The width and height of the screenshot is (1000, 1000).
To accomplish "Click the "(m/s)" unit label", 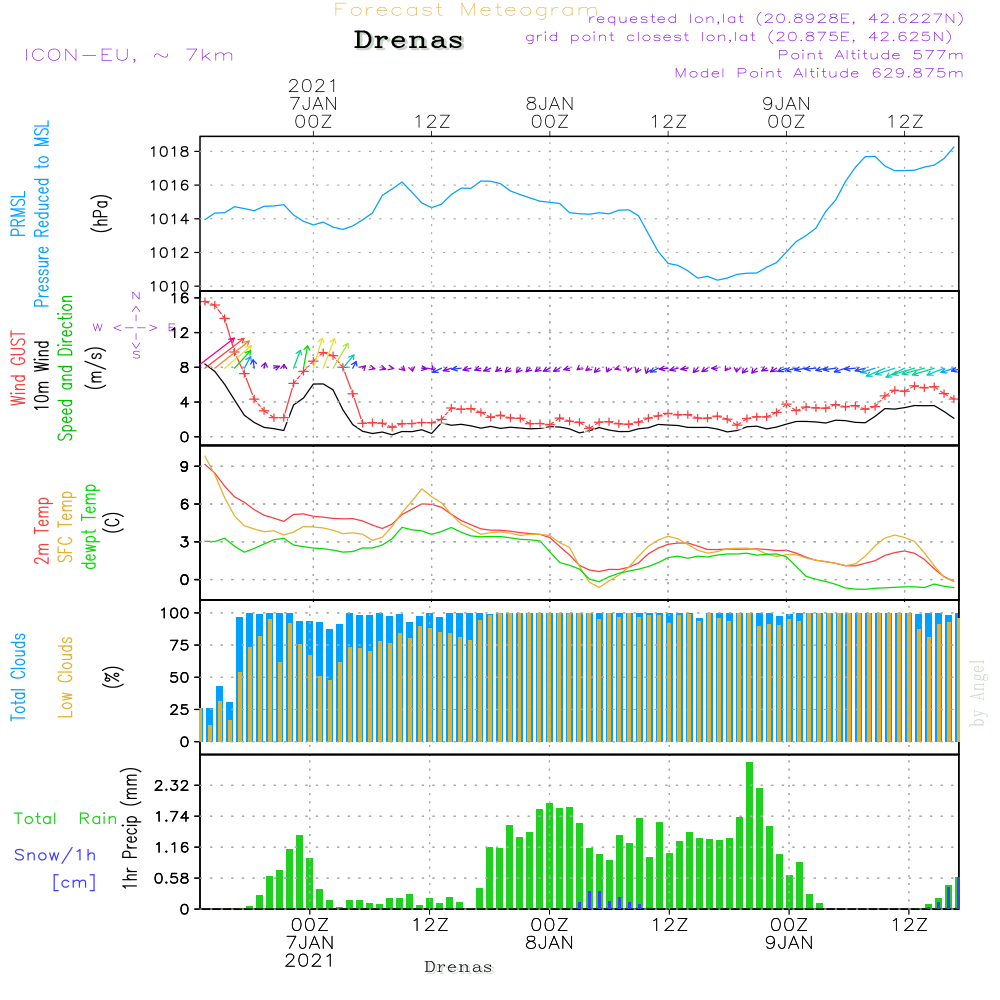I will (x=97, y=368).
